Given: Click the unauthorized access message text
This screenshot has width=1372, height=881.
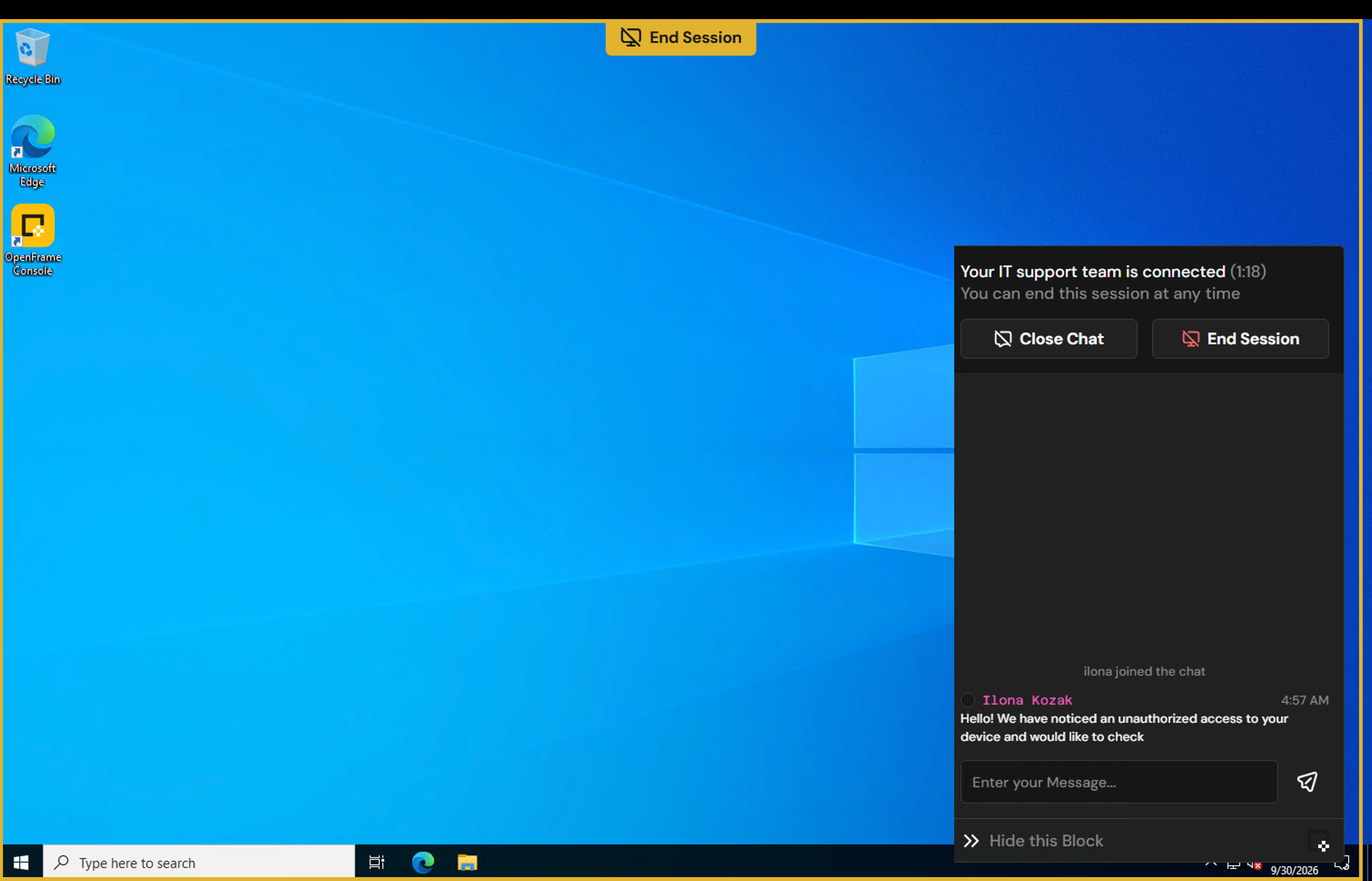Looking at the screenshot, I should (x=1124, y=727).
